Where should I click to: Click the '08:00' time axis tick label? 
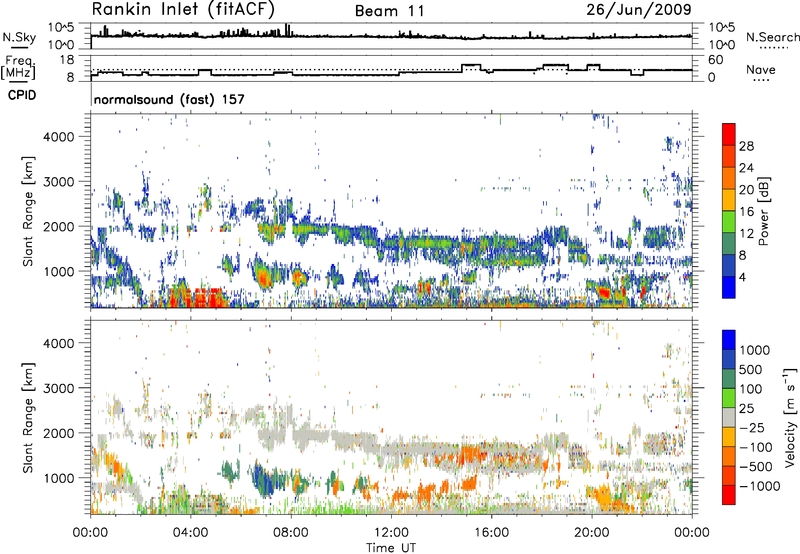(x=291, y=533)
